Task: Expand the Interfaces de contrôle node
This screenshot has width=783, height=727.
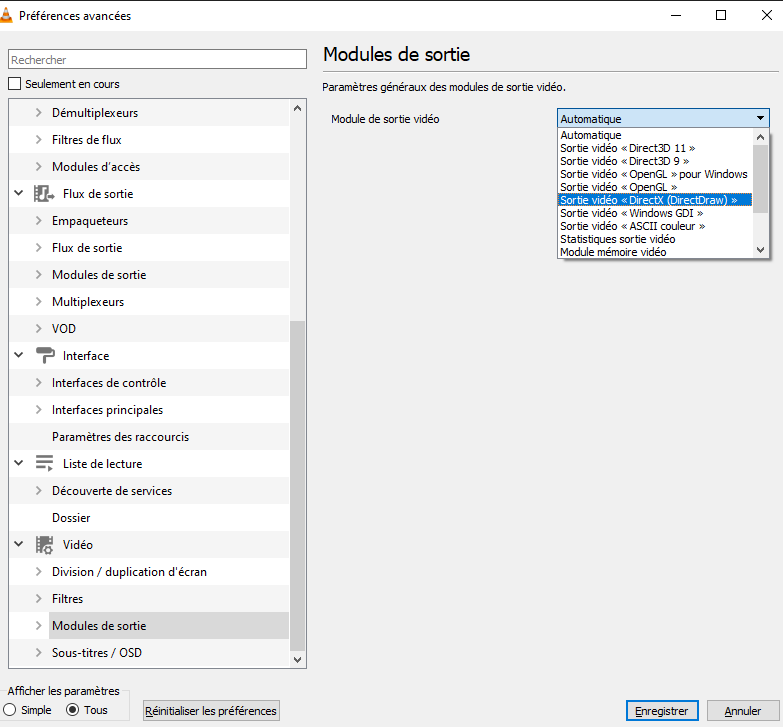Action: click(x=38, y=382)
